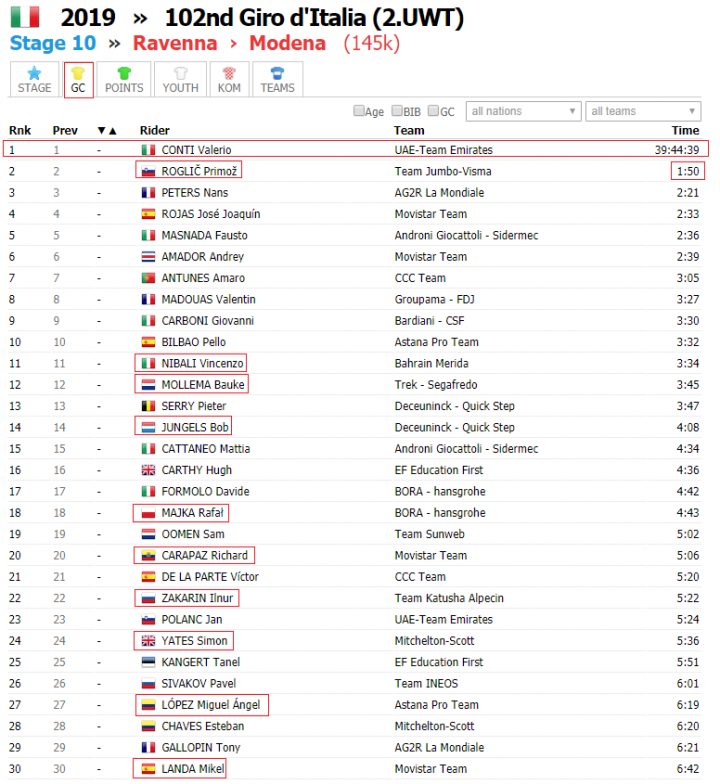Open NIBALI Vincenzo's rider page
The height and width of the screenshot is (784, 720).
[202, 364]
